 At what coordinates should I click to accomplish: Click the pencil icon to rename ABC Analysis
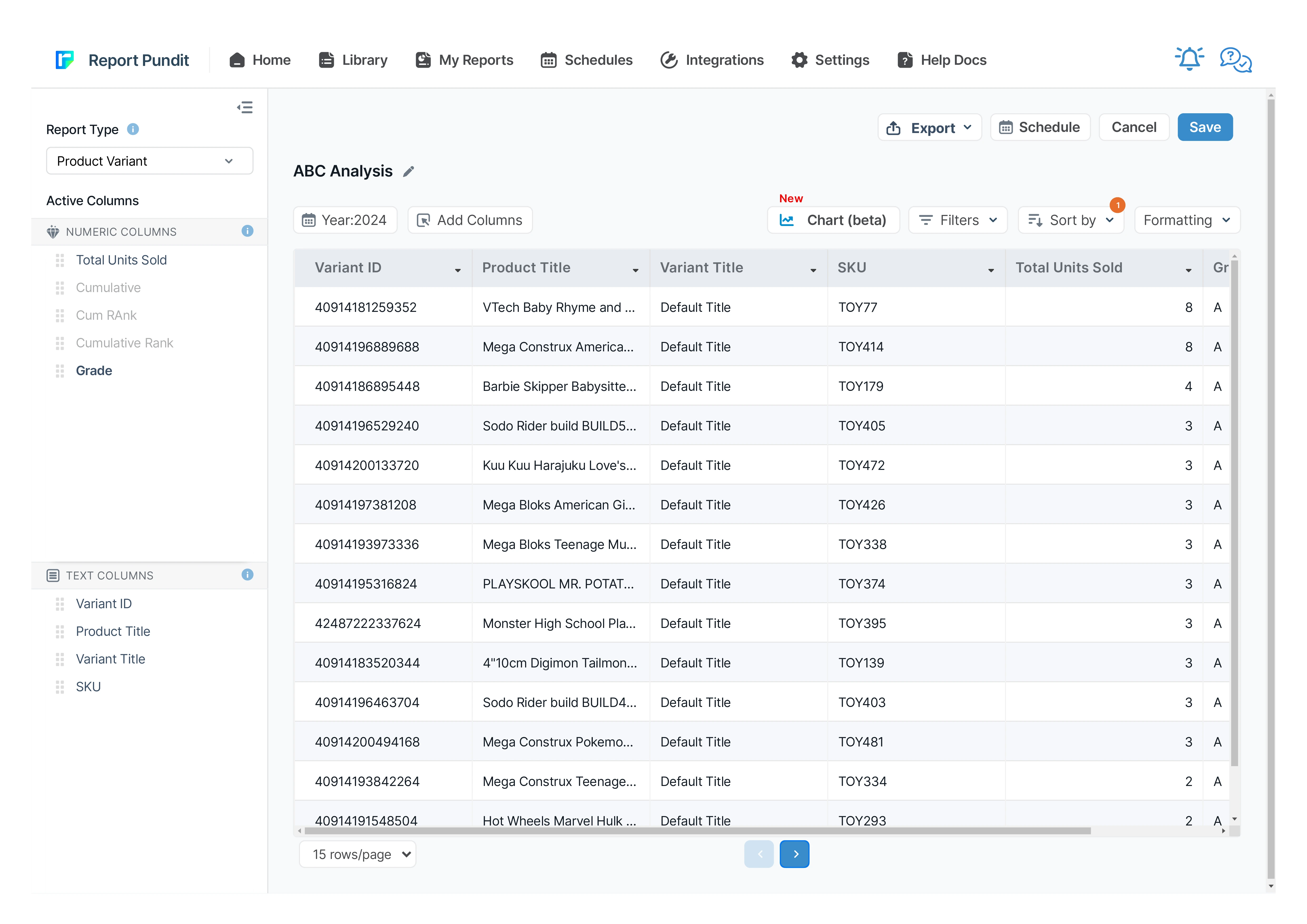click(408, 171)
